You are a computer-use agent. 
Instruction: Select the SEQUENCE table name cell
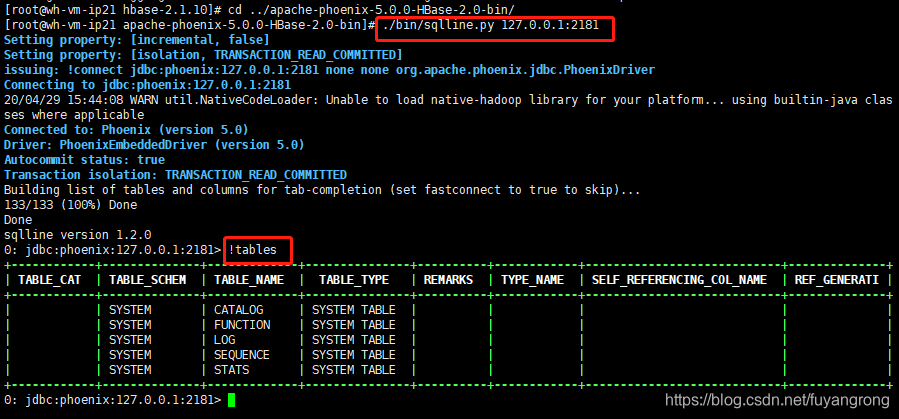point(242,355)
